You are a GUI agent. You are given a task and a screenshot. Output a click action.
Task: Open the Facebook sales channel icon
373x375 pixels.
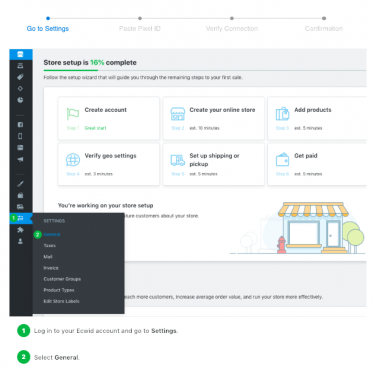point(20,125)
